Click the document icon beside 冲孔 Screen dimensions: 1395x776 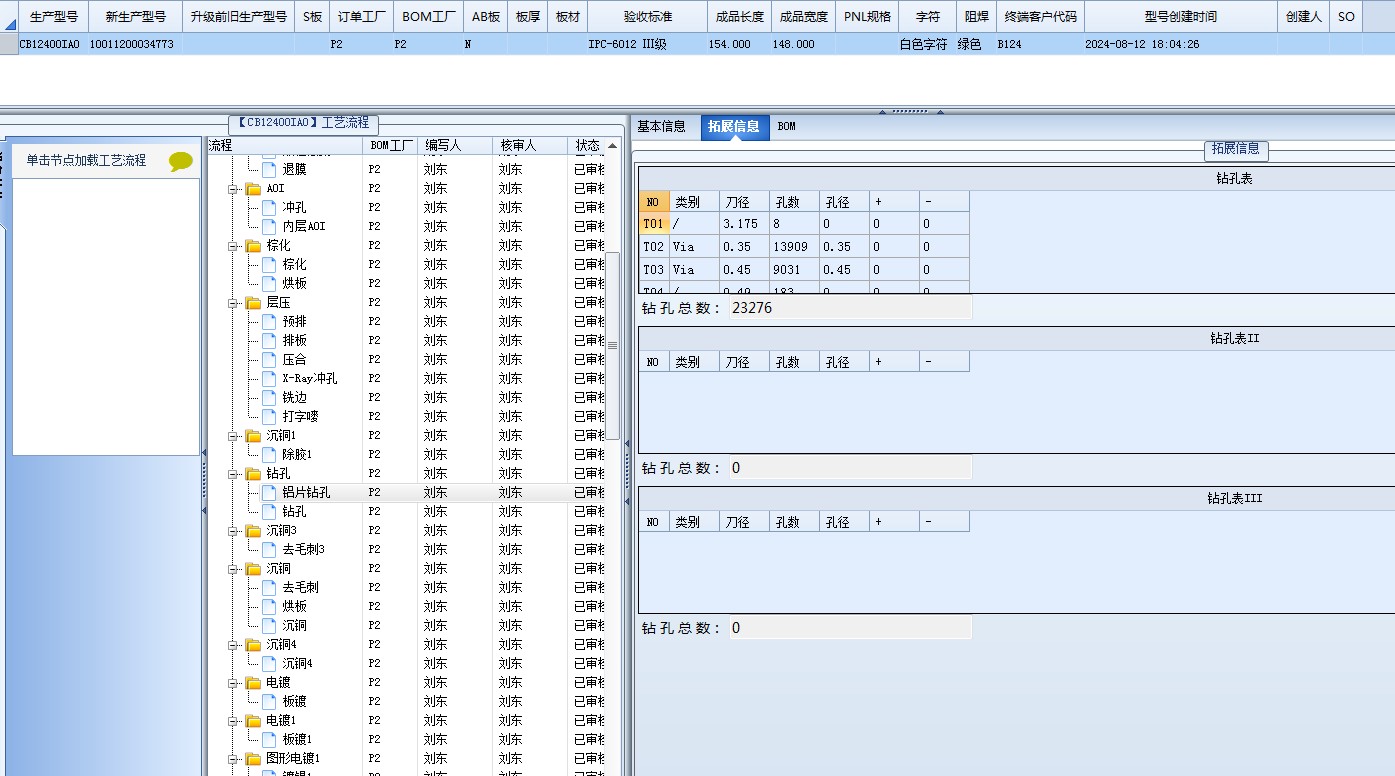point(269,208)
